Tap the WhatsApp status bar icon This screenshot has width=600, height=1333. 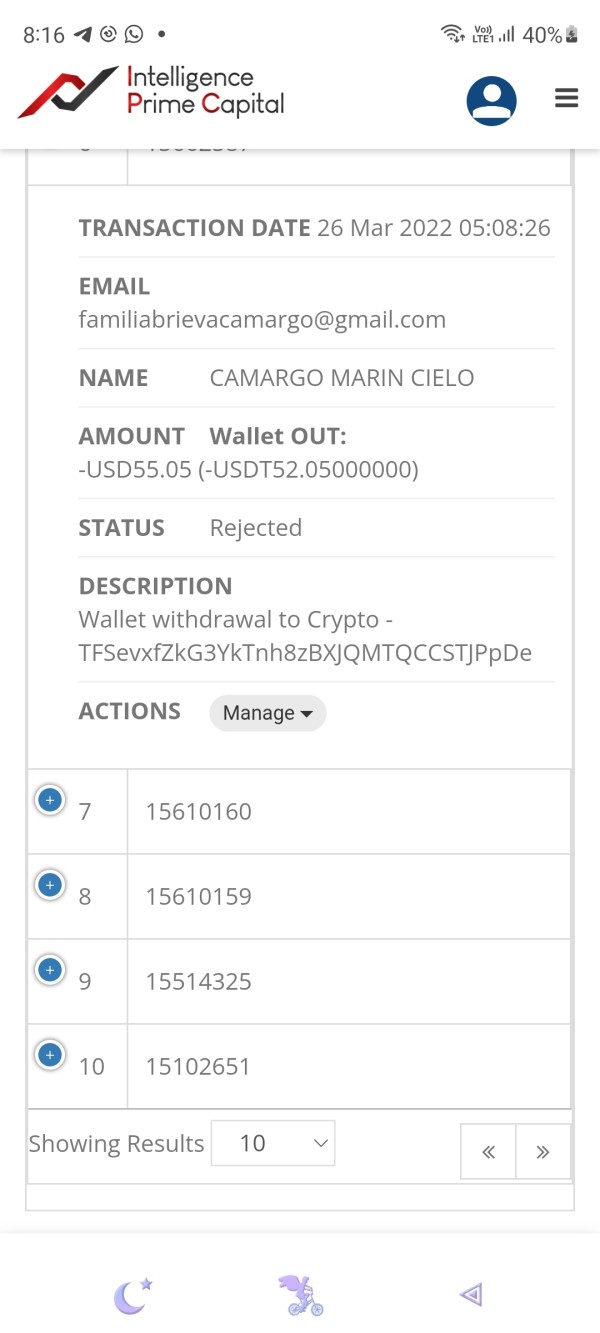(x=133, y=34)
